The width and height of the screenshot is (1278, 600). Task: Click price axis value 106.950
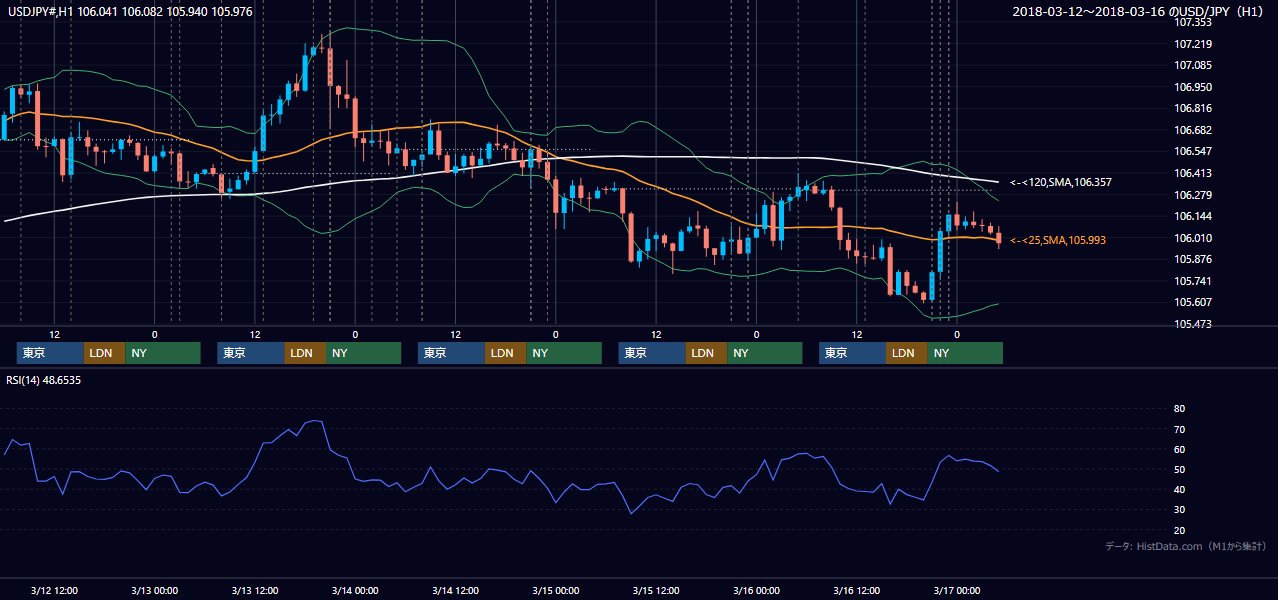(1193, 87)
